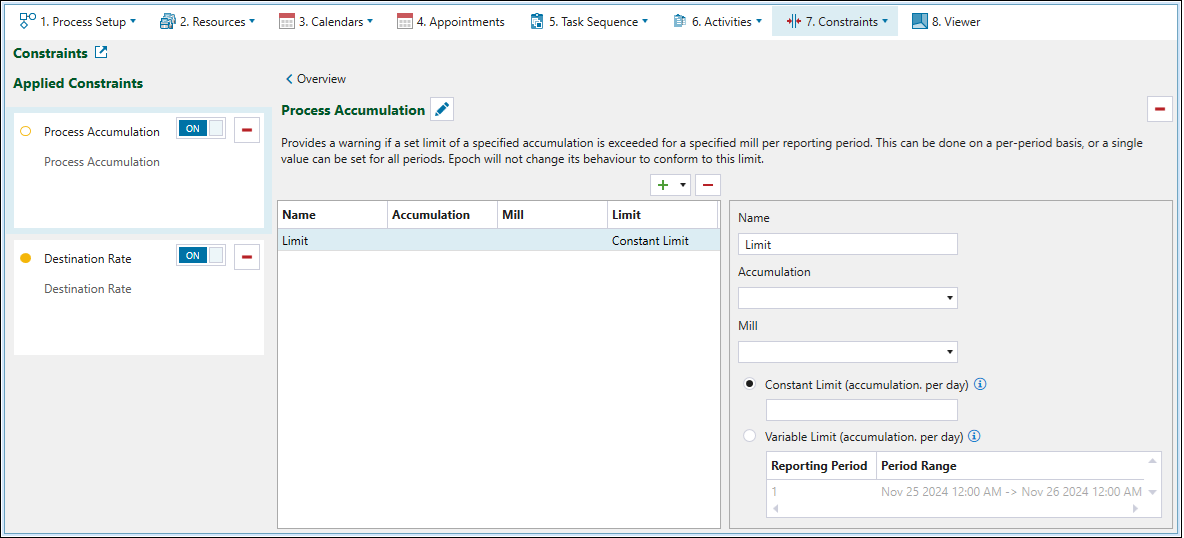Select the Constraints tab
The width and height of the screenshot is (1184, 538).
point(835,22)
